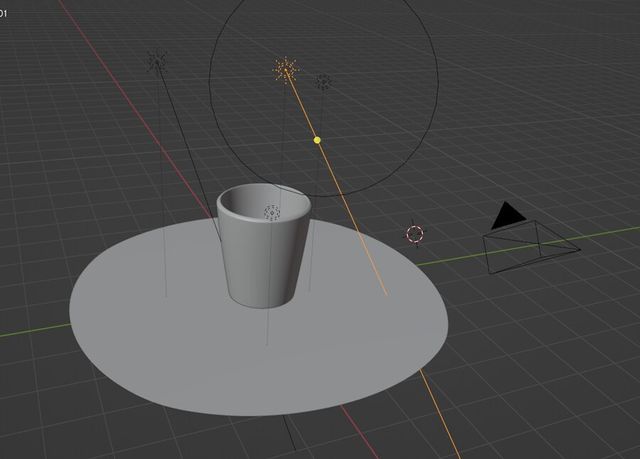
Task: Select the point light inside the cup
Action: pyautogui.click(x=271, y=212)
